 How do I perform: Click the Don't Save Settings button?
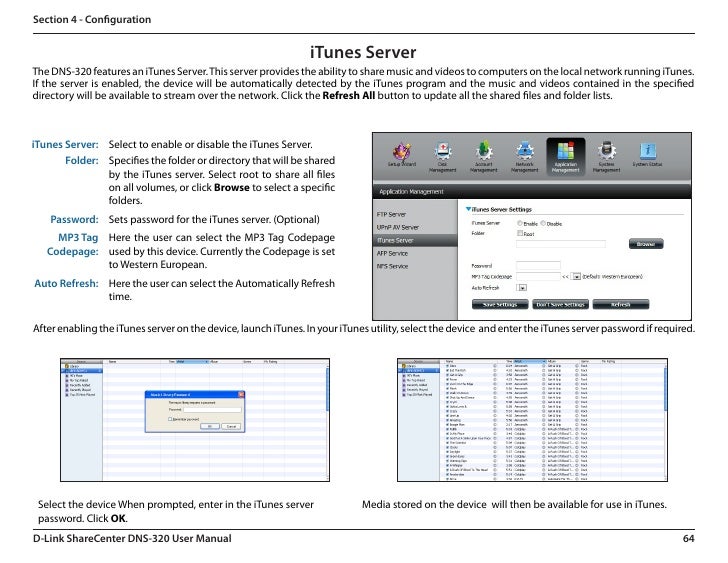(x=560, y=304)
